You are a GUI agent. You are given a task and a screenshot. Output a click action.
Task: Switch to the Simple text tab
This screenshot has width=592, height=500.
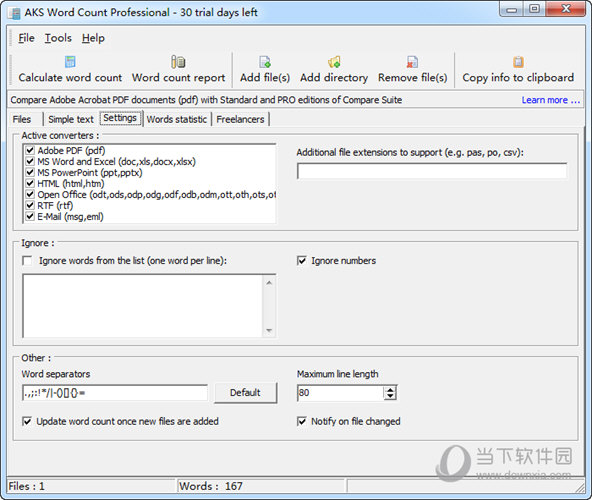71,119
